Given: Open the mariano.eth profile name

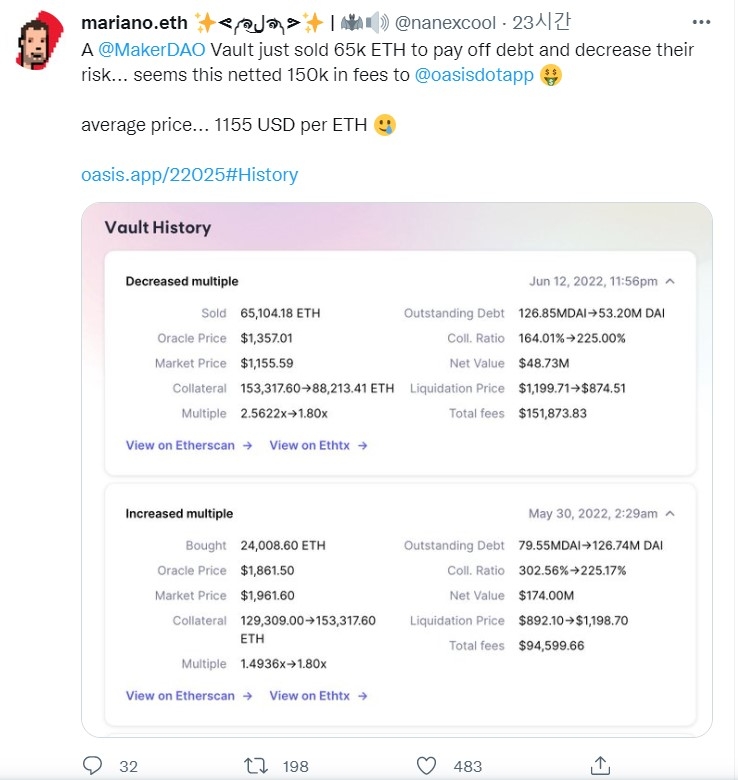Looking at the screenshot, I should (x=134, y=22).
